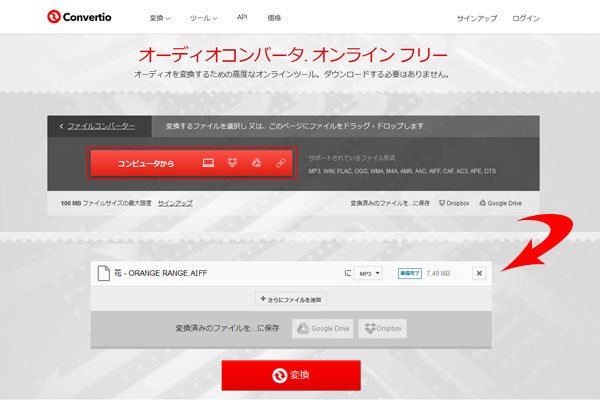Open the 価格 pricing page

[274, 18]
